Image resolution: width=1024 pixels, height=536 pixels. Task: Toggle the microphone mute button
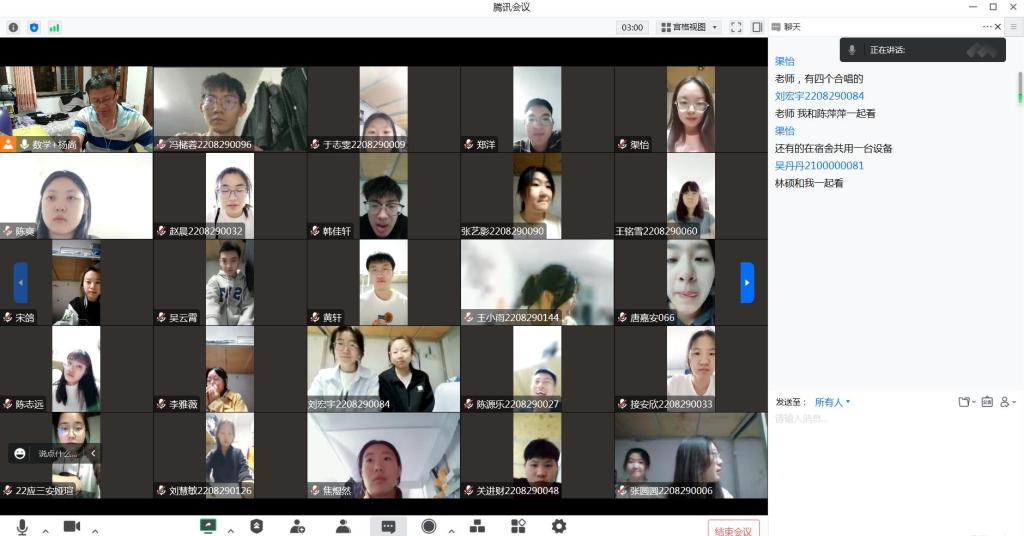[x=22, y=526]
